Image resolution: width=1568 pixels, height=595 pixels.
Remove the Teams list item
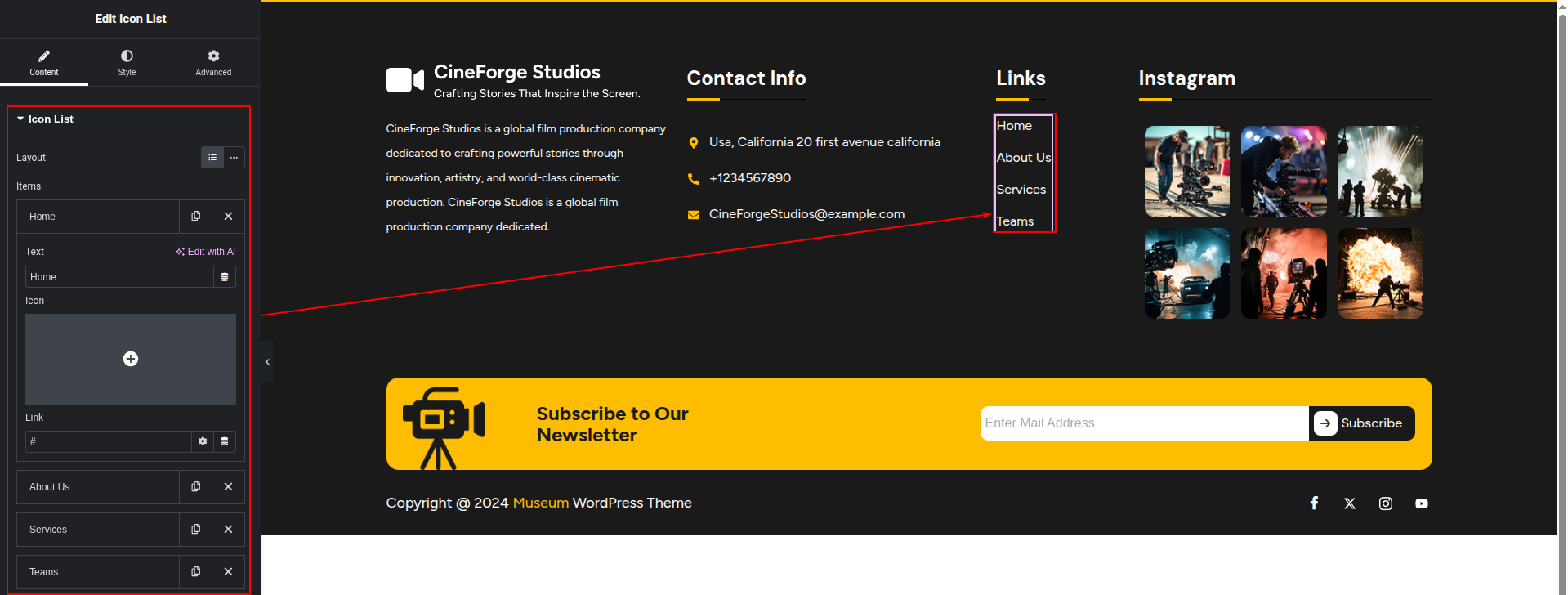tap(229, 572)
